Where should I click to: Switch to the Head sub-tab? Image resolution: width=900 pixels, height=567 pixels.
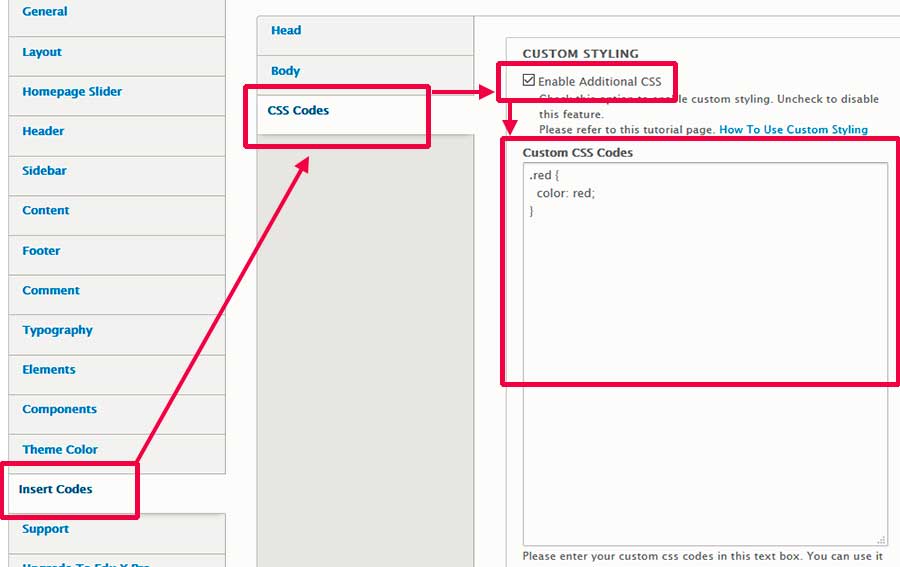point(286,31)
